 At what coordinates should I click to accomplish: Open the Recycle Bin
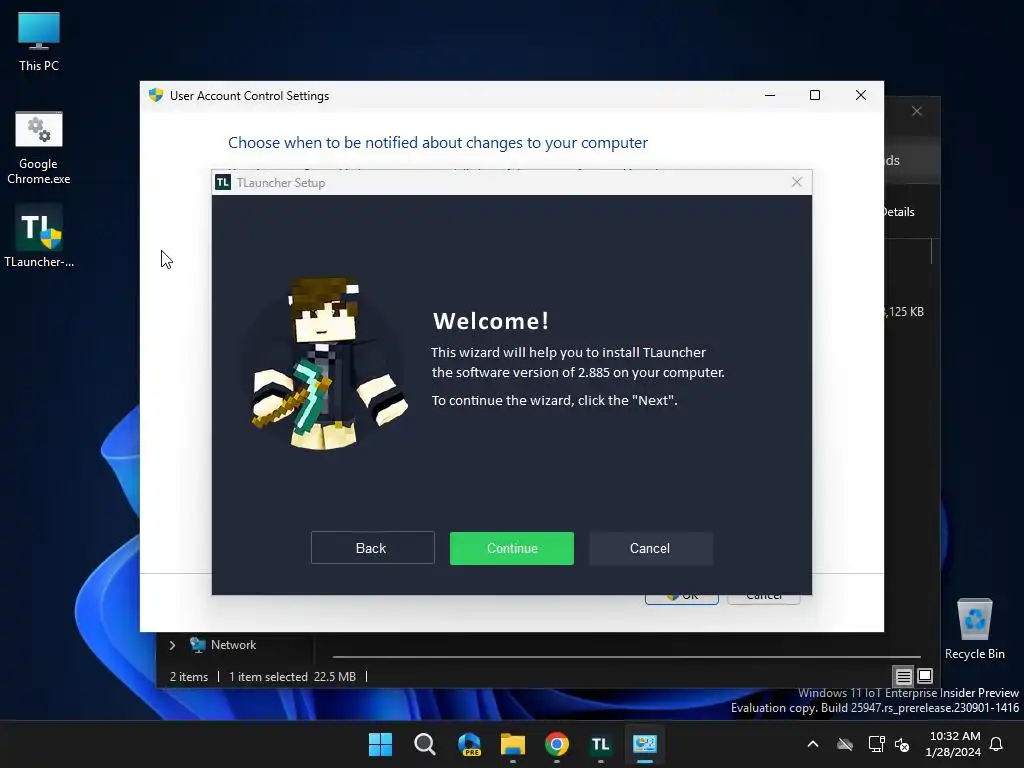point(974,628)
